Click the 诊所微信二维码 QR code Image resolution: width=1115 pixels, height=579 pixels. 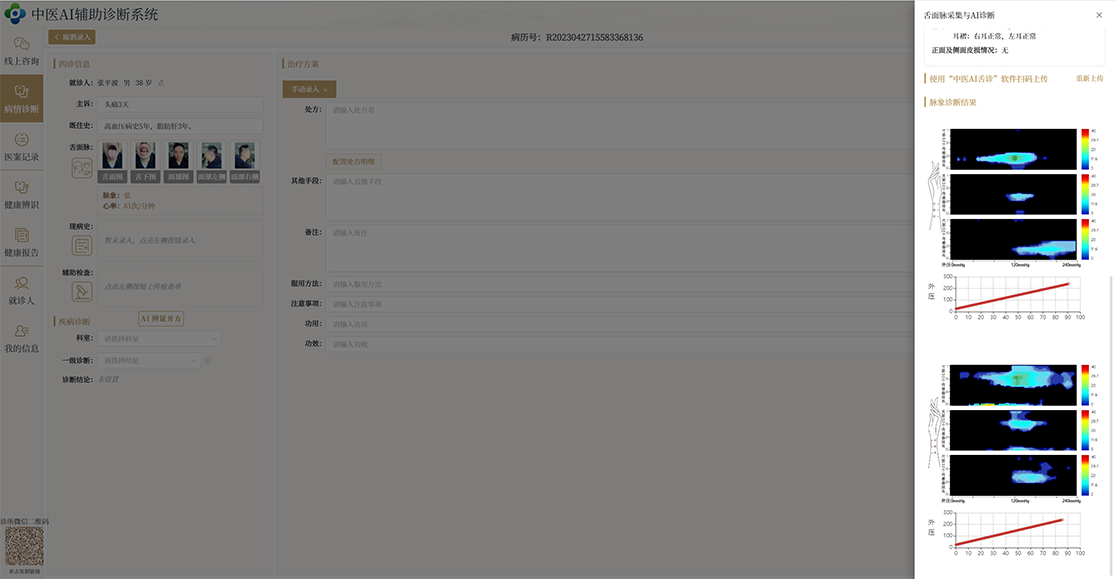tap(24, 546)
